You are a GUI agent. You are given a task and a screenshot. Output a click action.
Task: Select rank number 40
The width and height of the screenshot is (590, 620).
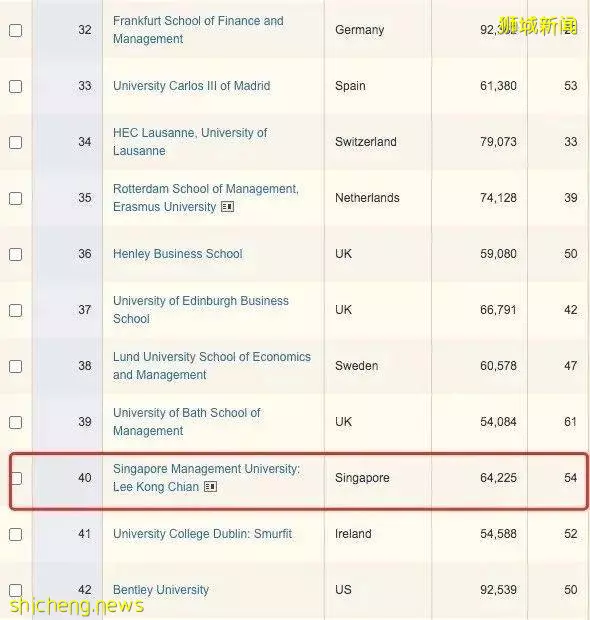click(x=85, y=478)
